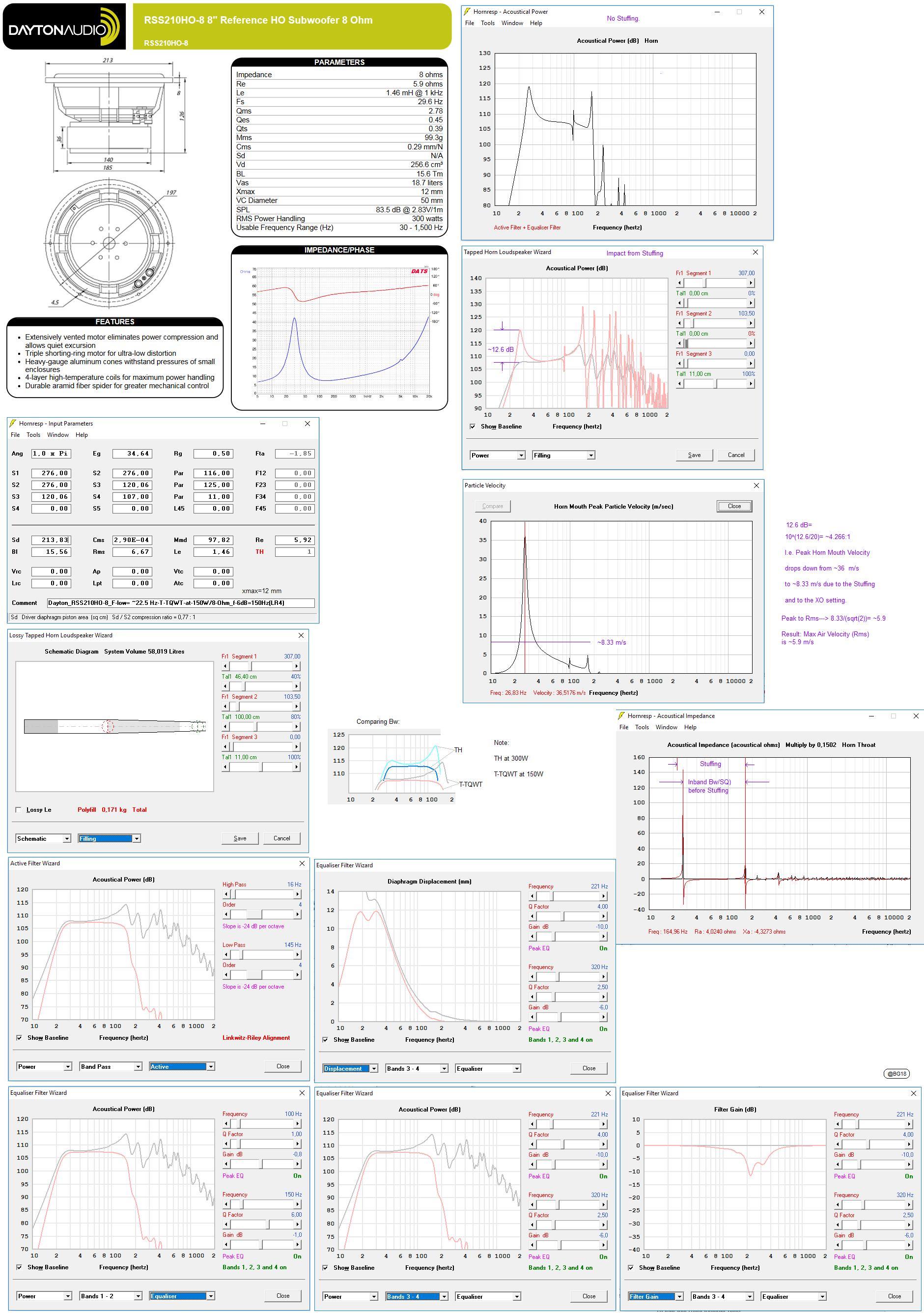Click the Bl input field showing 15,56
924x1313 pixels.
tap(52, 552)
